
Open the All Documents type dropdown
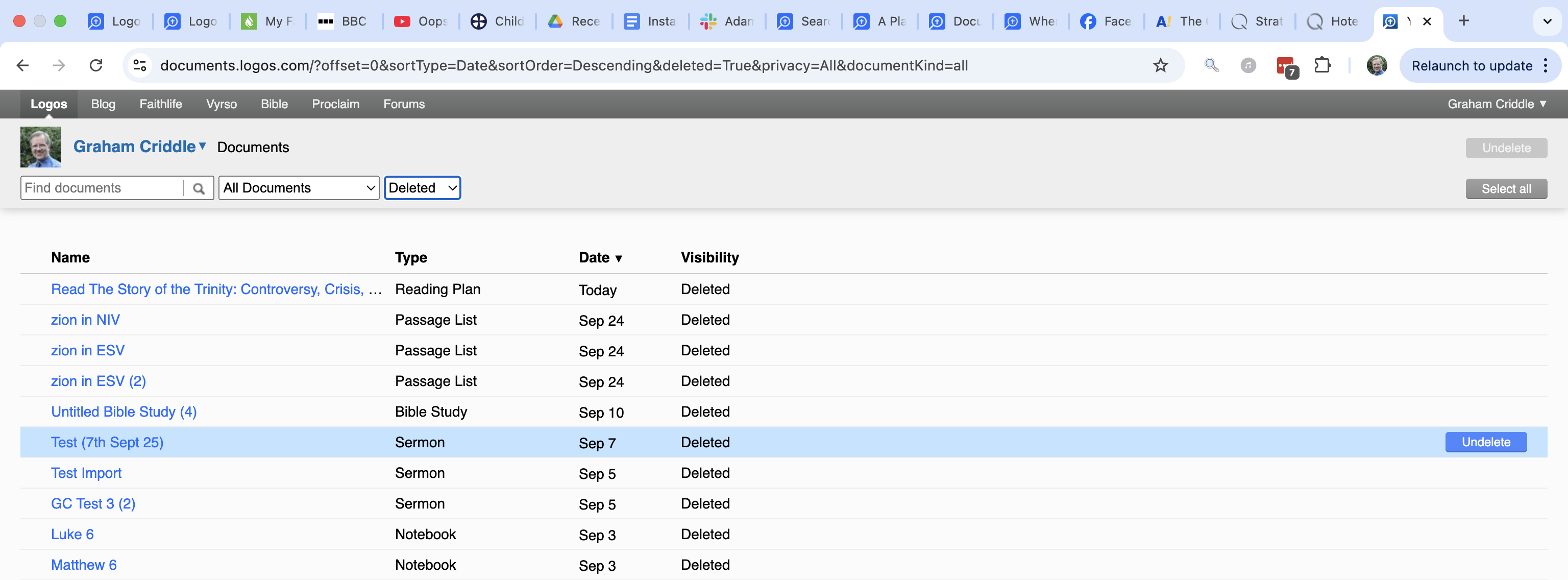298,188
